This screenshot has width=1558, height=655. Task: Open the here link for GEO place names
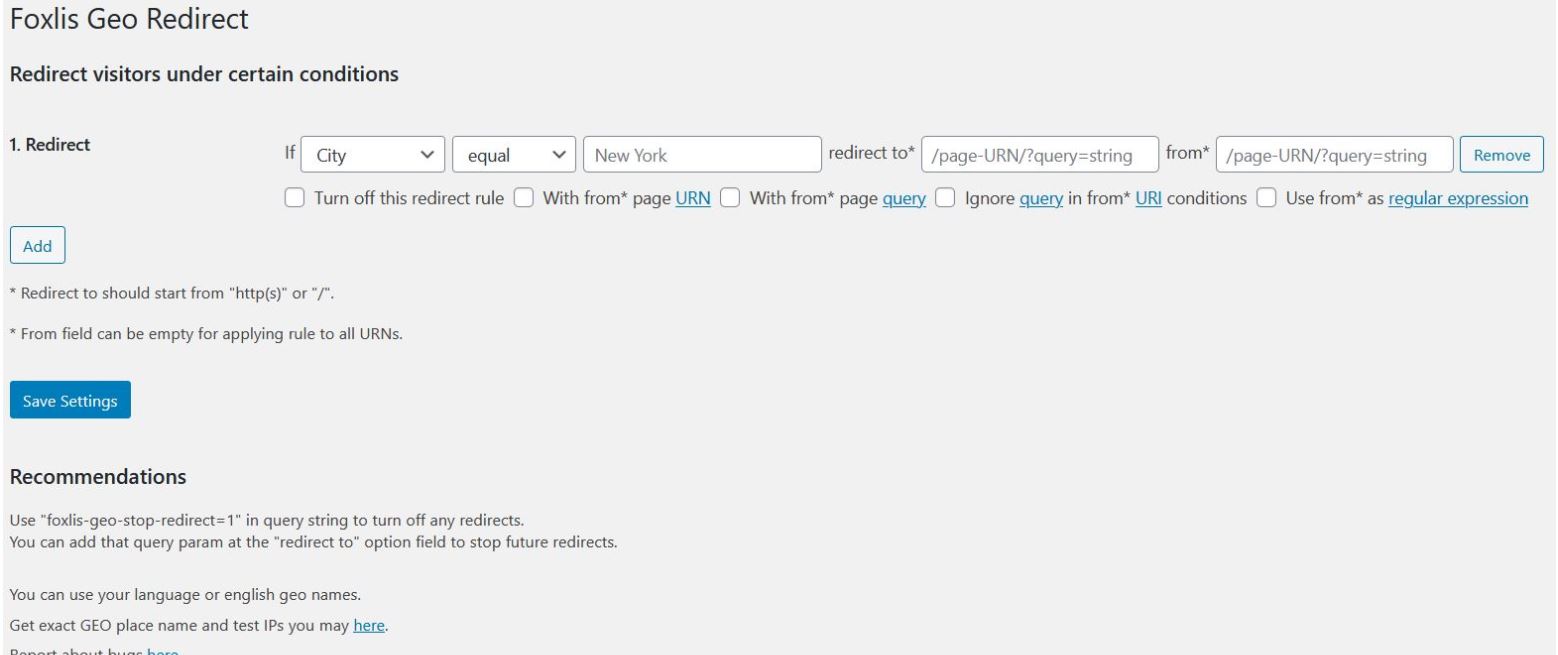tap(369, 626)
